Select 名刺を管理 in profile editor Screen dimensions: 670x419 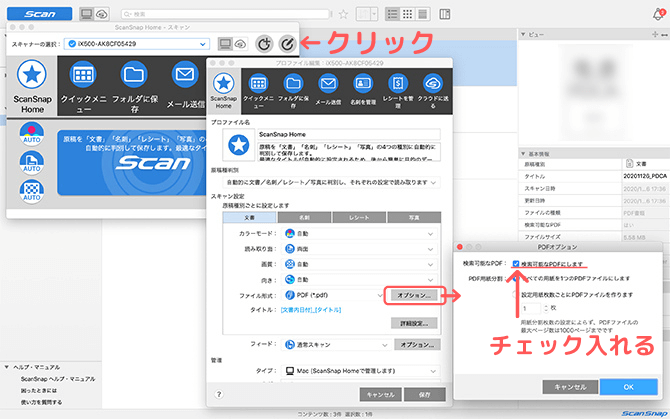click(363, 90)
